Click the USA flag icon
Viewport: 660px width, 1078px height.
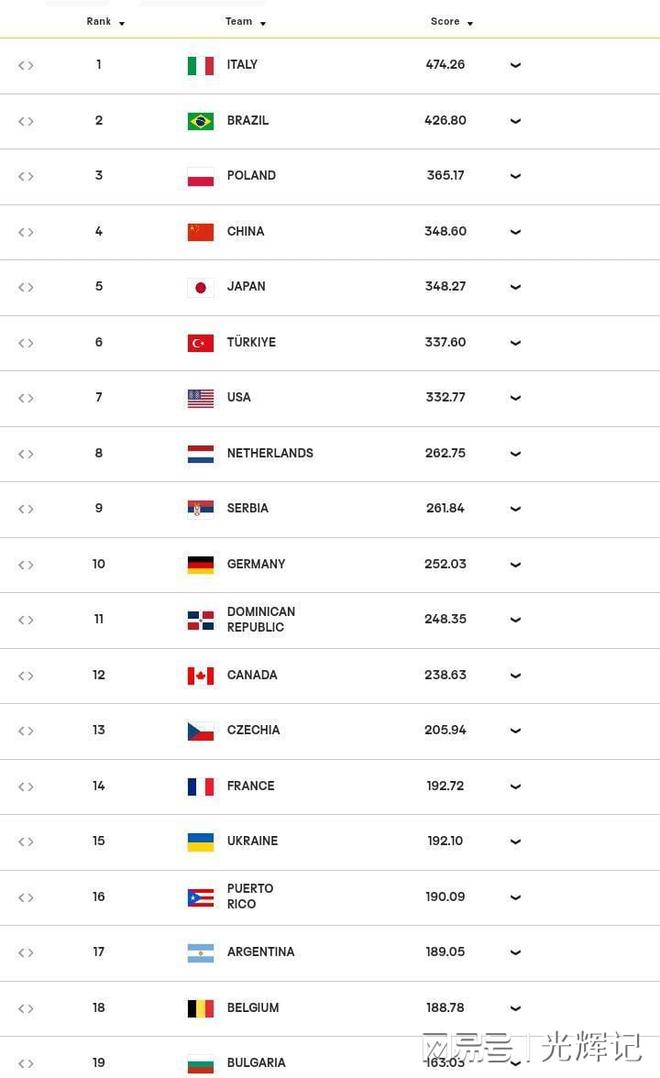pyautogui.click(x=200, y=398)
